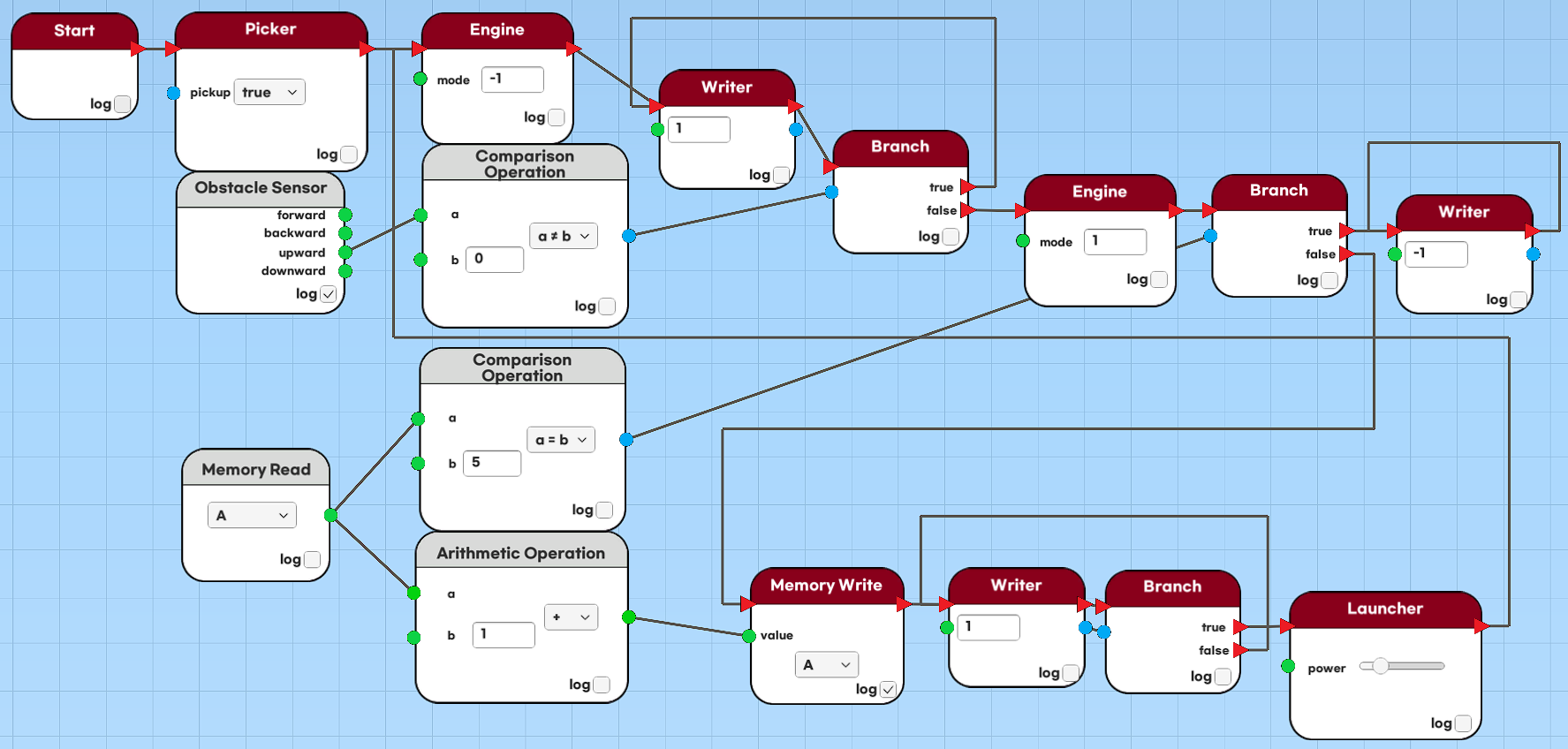Click the Obstacle Sensor downward output port
1568x749 pixels.
tap(345, 271)
